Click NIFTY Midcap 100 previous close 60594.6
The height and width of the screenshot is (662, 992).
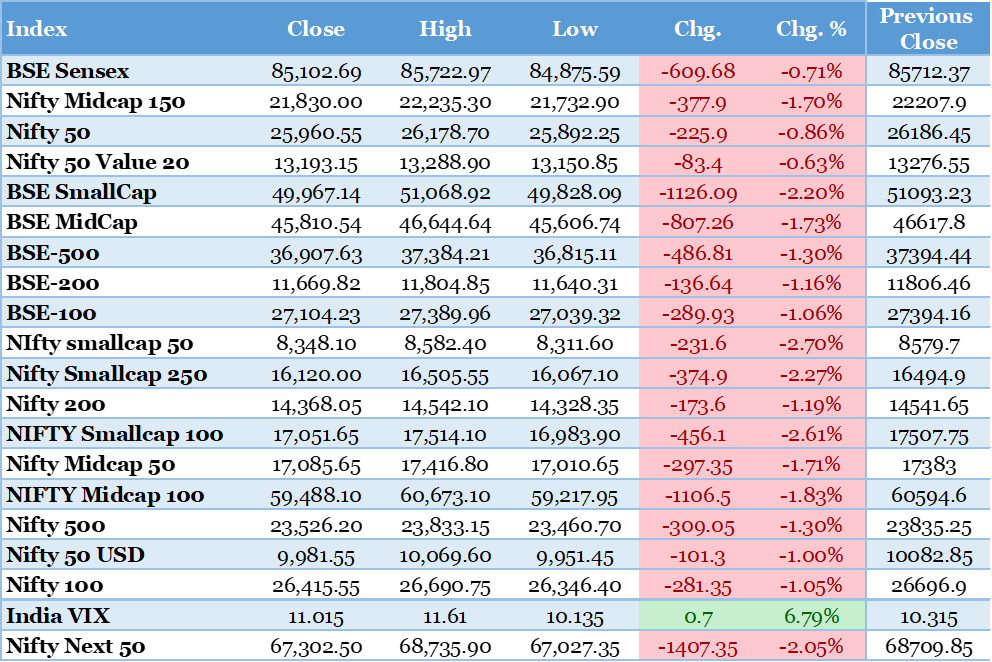[x=928, y=496]
